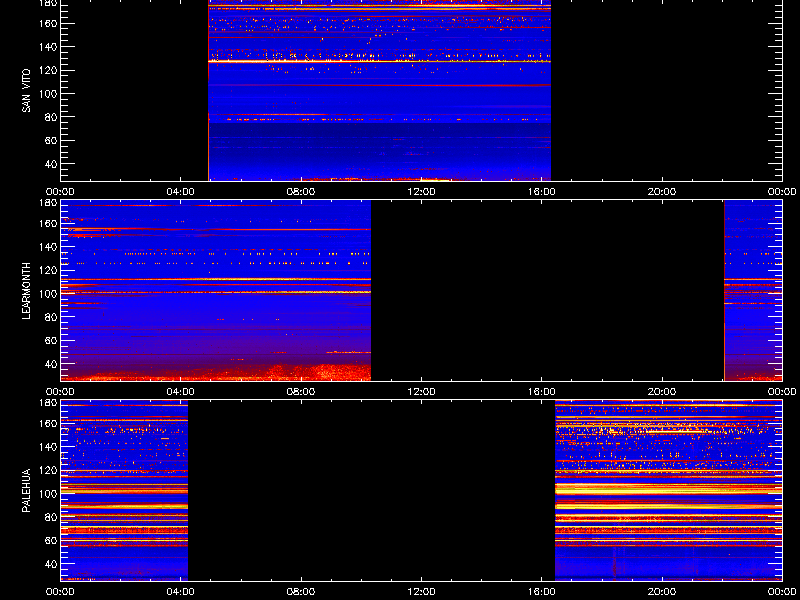Select Palehua spectrogram data after 16:00
800x600 pixels.
click(668, 490)
